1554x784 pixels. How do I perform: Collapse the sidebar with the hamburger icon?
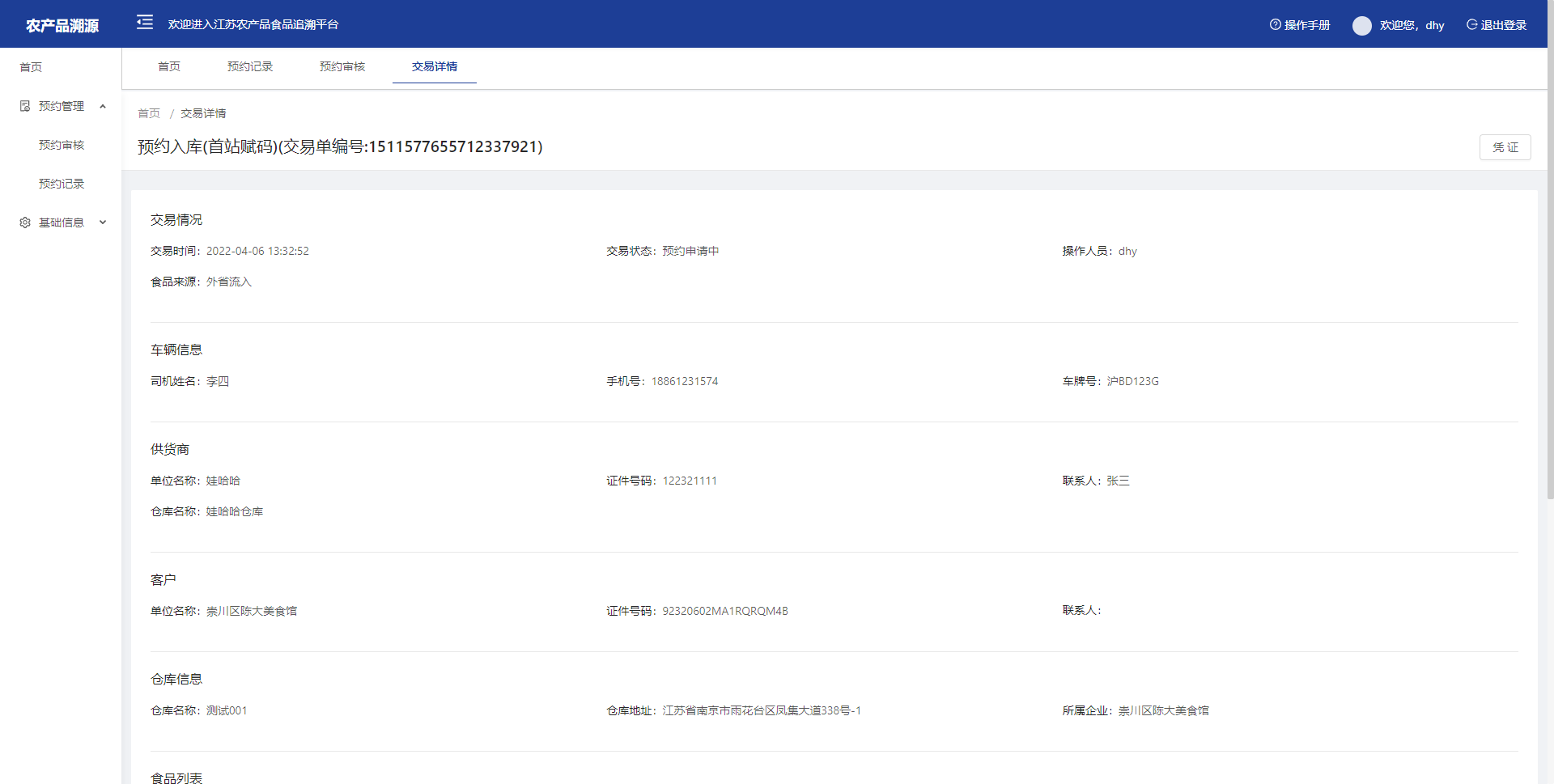click(145, 23)
